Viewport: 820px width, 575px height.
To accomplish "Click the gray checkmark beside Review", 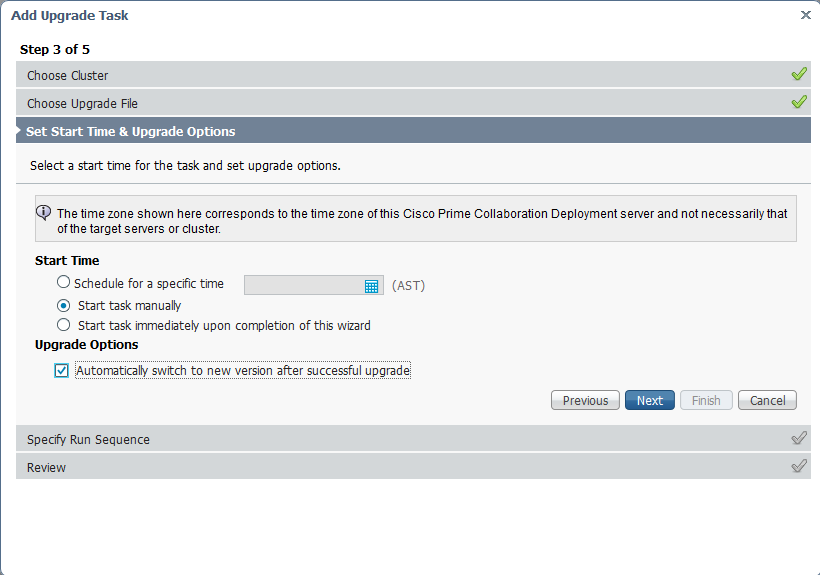I will click(798, 466).
